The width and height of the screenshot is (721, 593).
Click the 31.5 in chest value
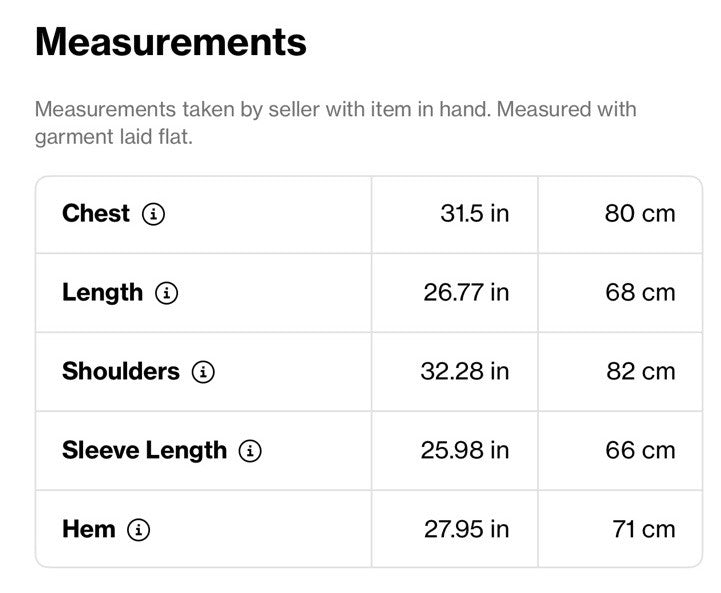(475, 214)
